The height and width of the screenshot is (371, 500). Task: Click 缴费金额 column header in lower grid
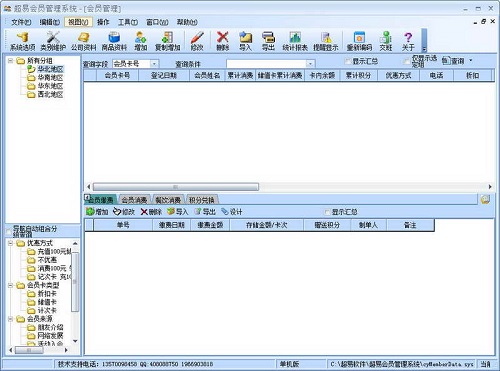pyautogui.click(x=210, y=225)
